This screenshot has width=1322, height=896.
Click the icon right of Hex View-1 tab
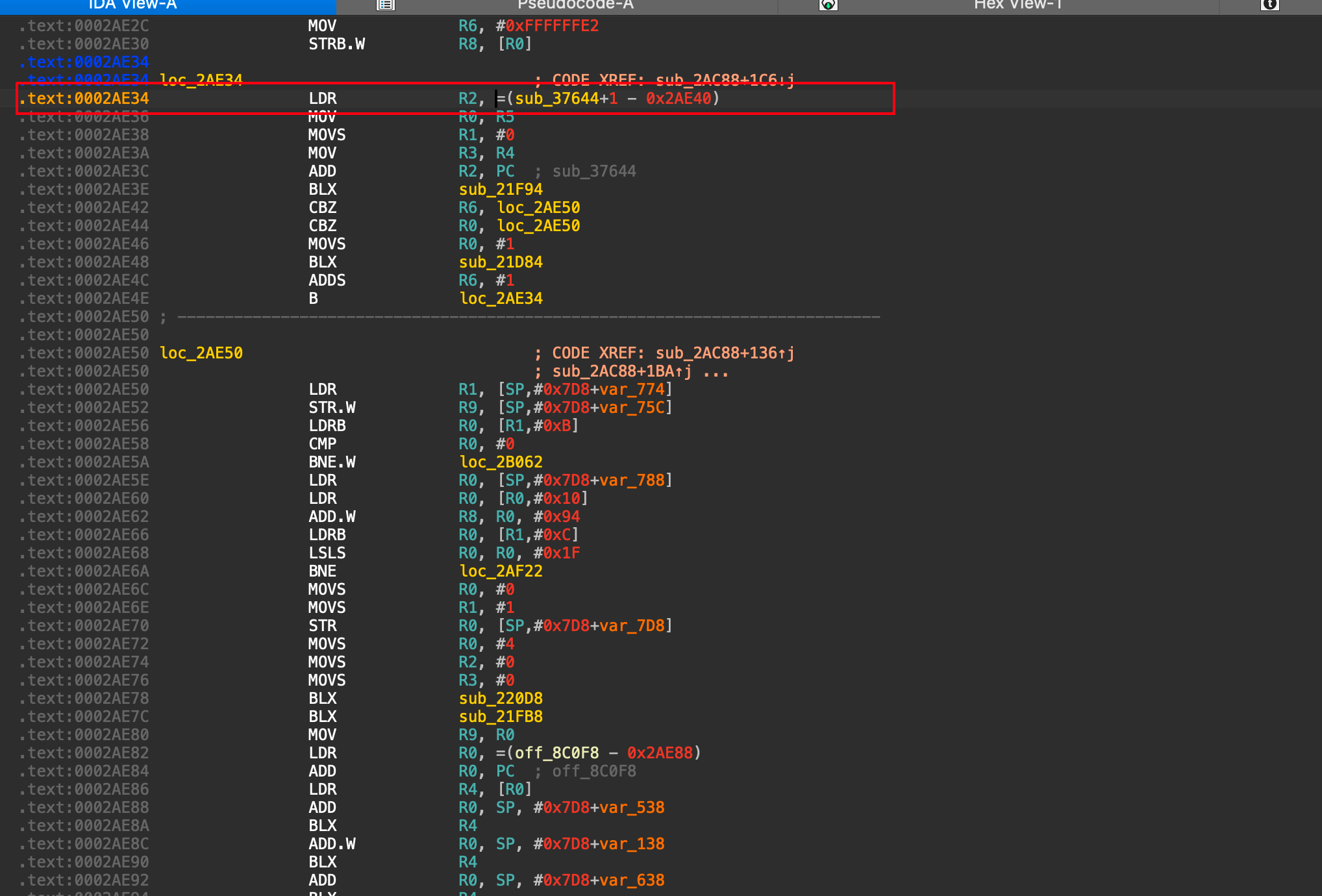coord(1270,5)
